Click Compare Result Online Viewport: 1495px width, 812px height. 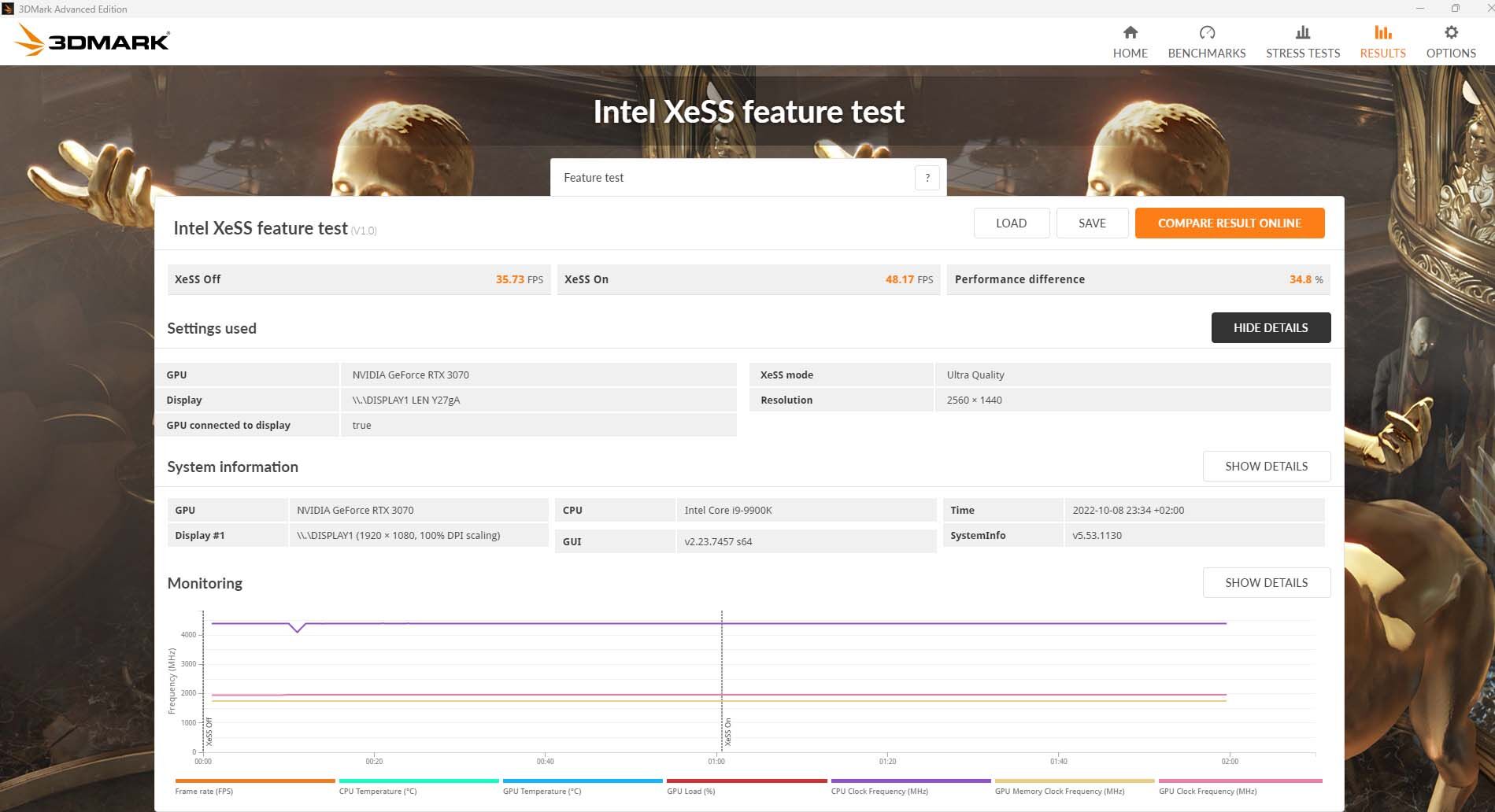[1230, 223]
